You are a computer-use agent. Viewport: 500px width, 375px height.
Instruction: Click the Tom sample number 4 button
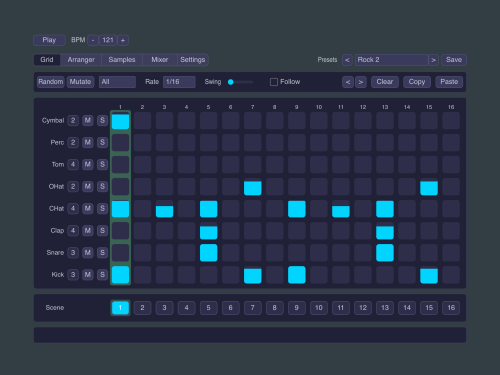point(73,164)
